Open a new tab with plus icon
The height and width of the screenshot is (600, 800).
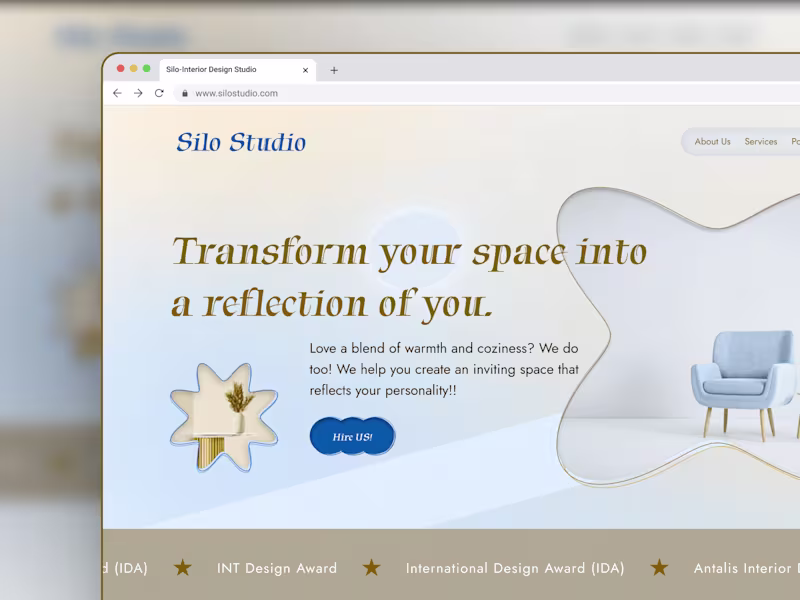[x=334, y=70]
